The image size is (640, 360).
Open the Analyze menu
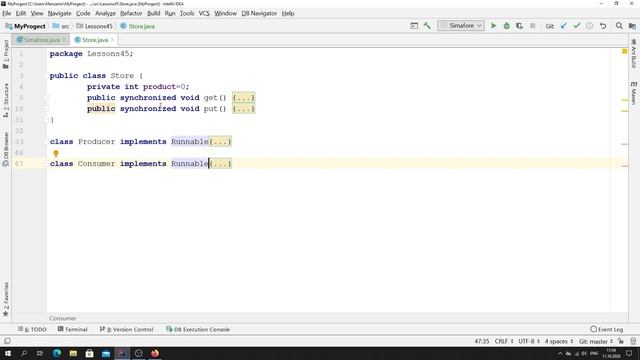tap(105, 13)
